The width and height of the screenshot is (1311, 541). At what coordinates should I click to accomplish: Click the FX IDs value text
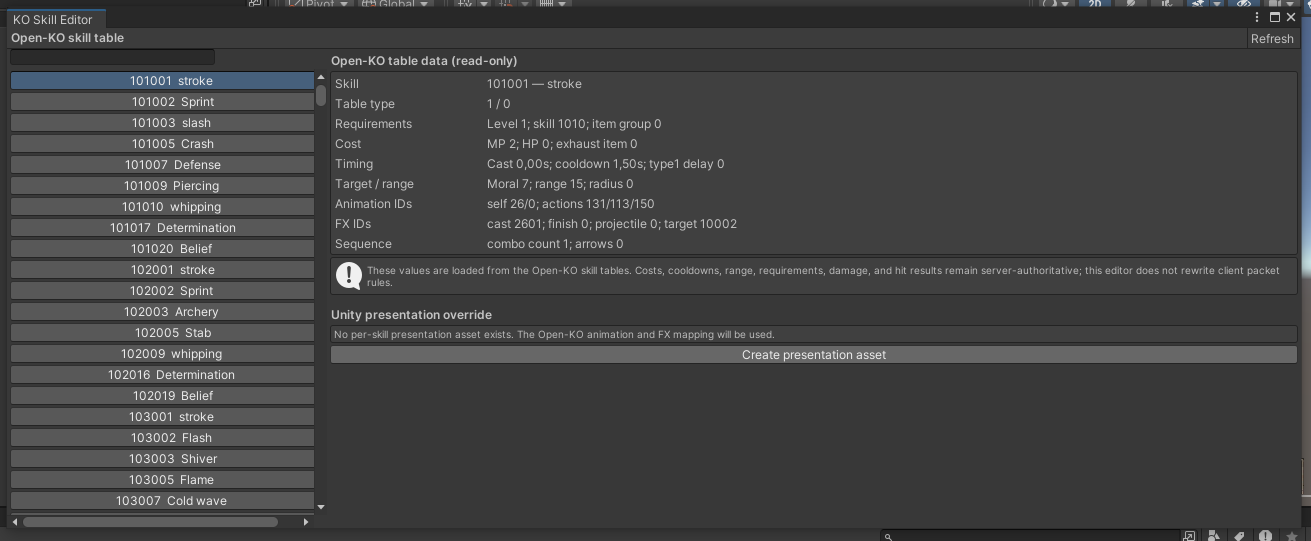tap(612, 224)
